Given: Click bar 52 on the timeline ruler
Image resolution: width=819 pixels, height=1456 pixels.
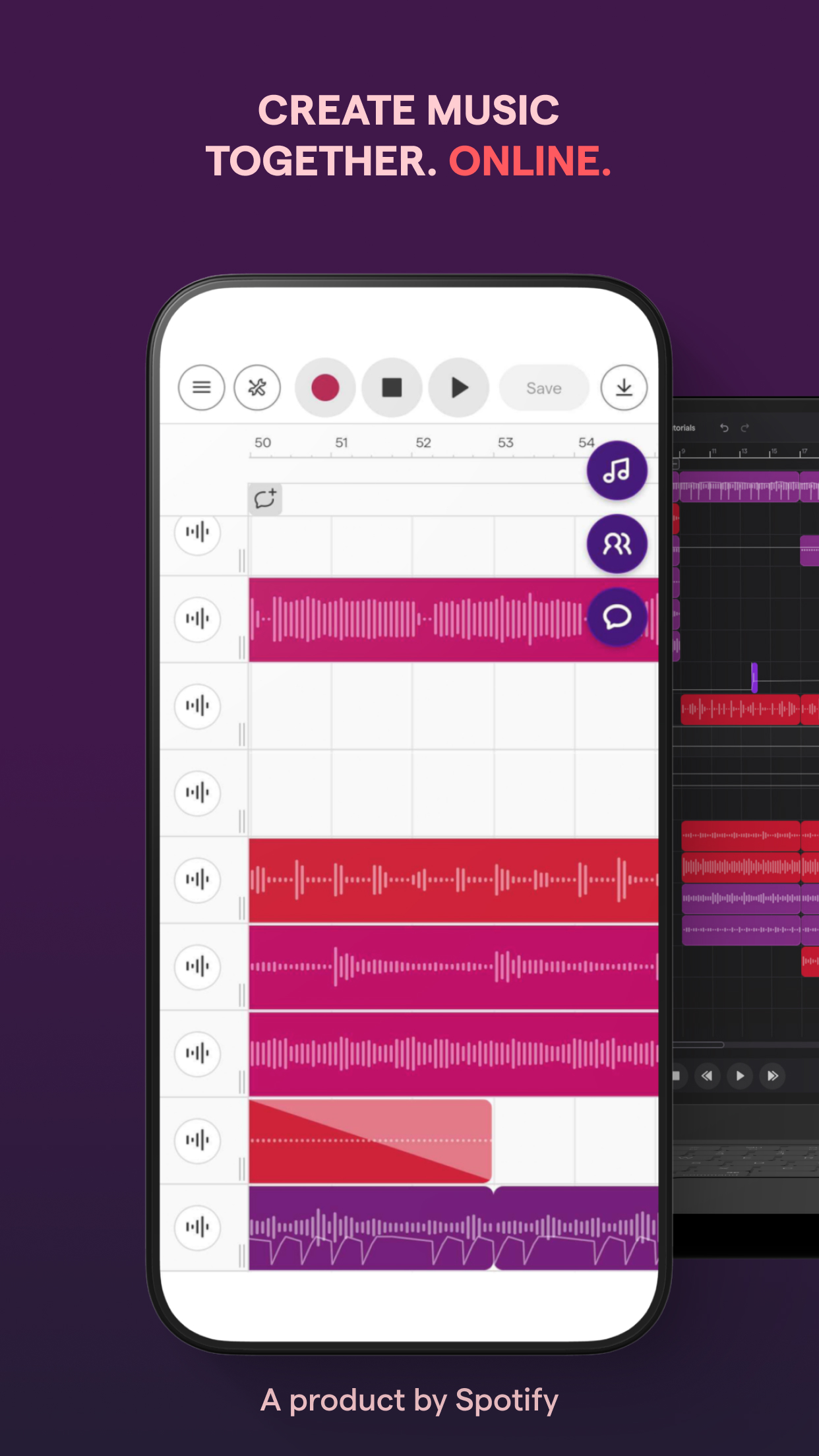Looking at the screenshot, I should pos(423,444).
